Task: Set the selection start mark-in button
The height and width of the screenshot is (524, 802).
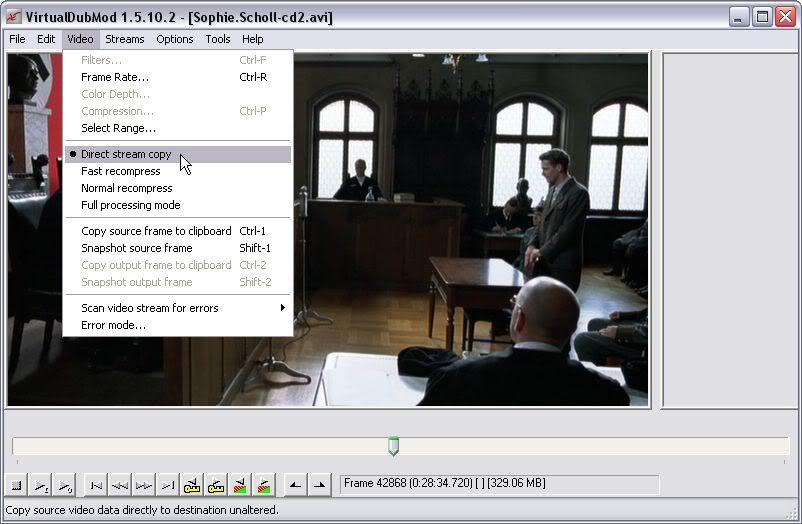Action: [295, 485]
